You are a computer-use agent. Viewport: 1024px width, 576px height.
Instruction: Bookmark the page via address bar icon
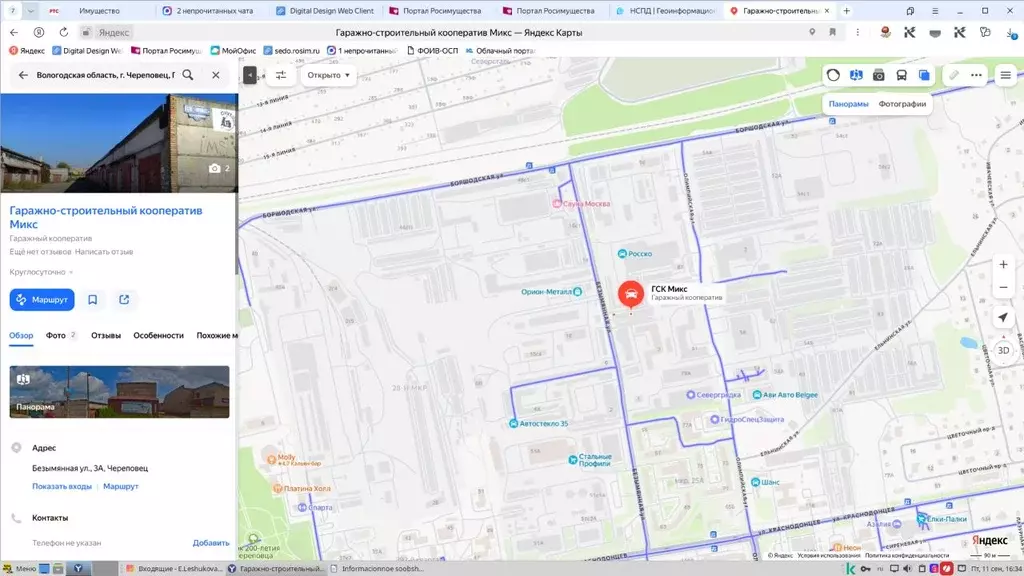[x=833, y=32]
